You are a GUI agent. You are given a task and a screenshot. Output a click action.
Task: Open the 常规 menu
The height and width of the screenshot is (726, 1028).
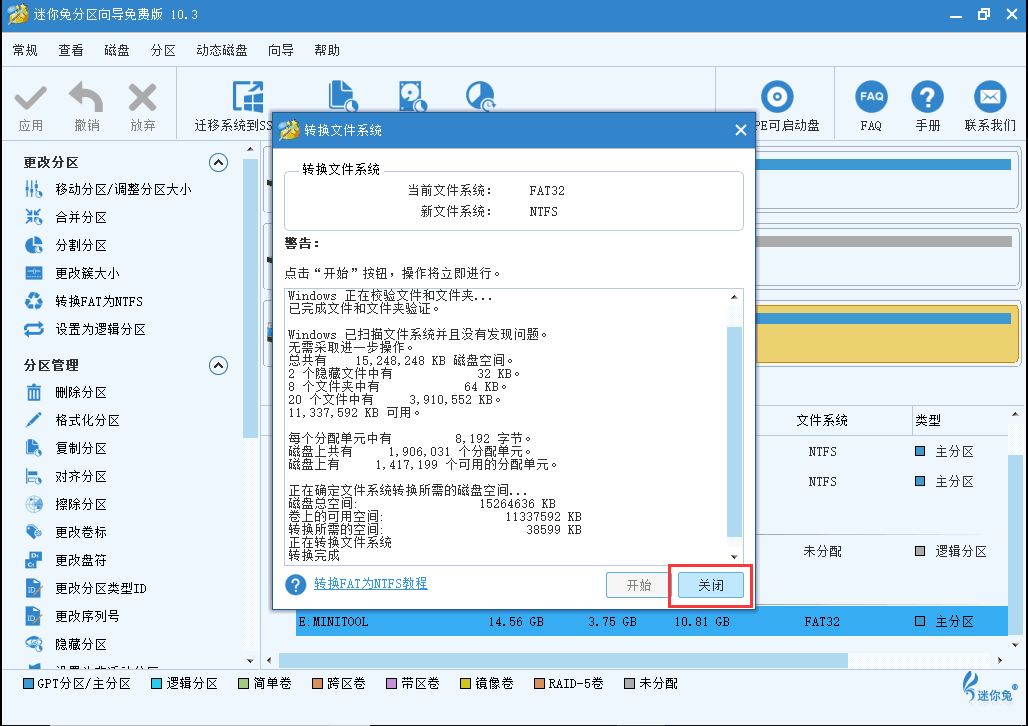pos(25,50)
